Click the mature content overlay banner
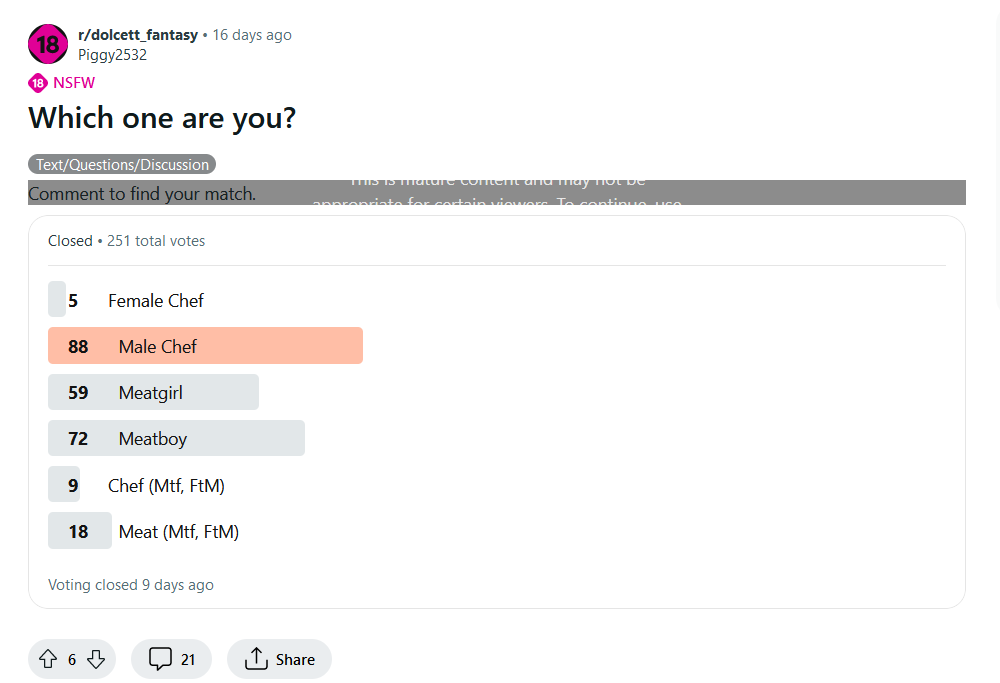Image resolution: width=1000 pixels, height=683 pixels. pos(497,193)
